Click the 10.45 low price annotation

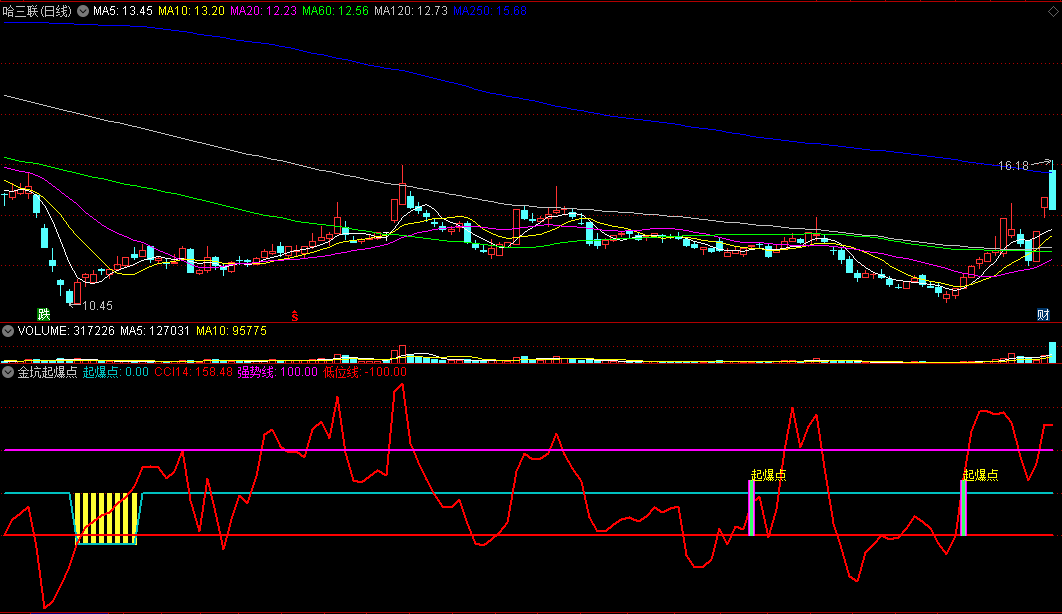point(98,306)
